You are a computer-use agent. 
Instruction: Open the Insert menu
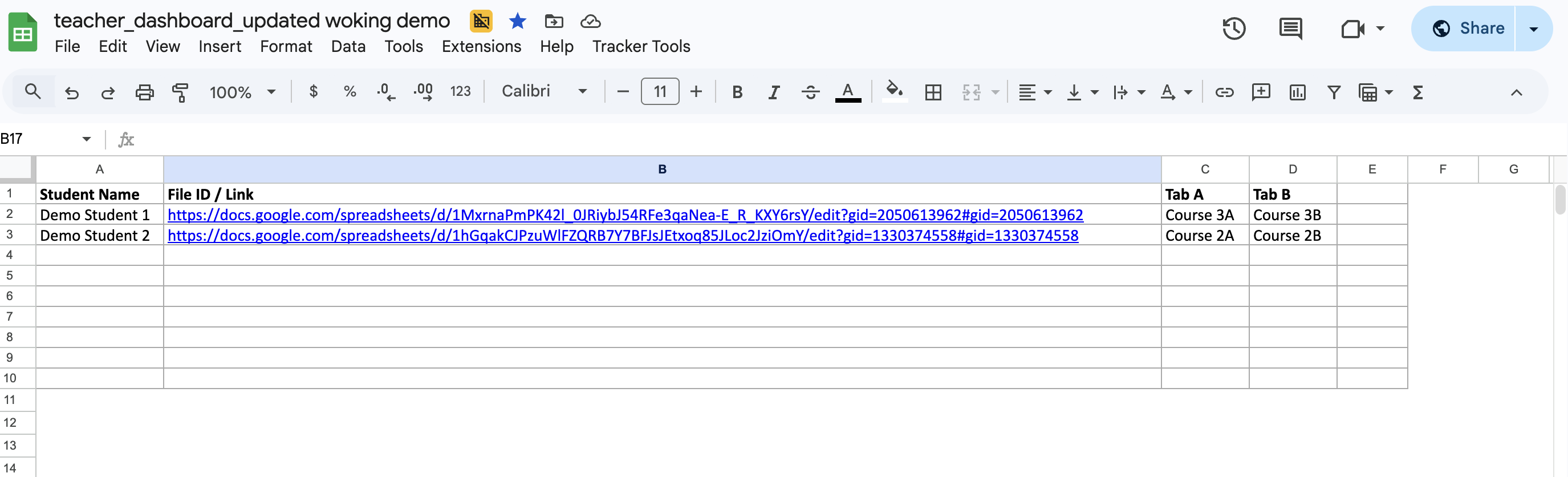tap(220, 46)
